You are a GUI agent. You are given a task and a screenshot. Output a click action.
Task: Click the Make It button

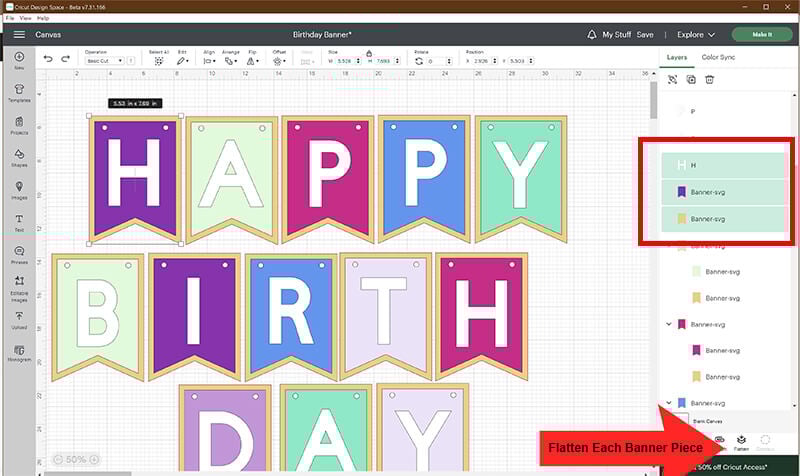point(762,35)
